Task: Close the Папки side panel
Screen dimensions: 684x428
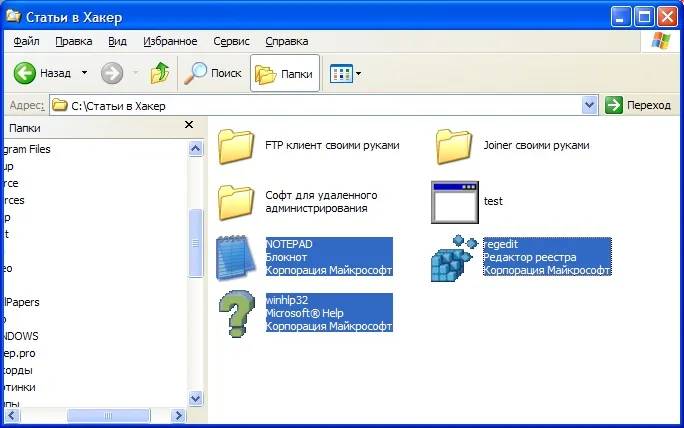Action: (x=189, y=125)
